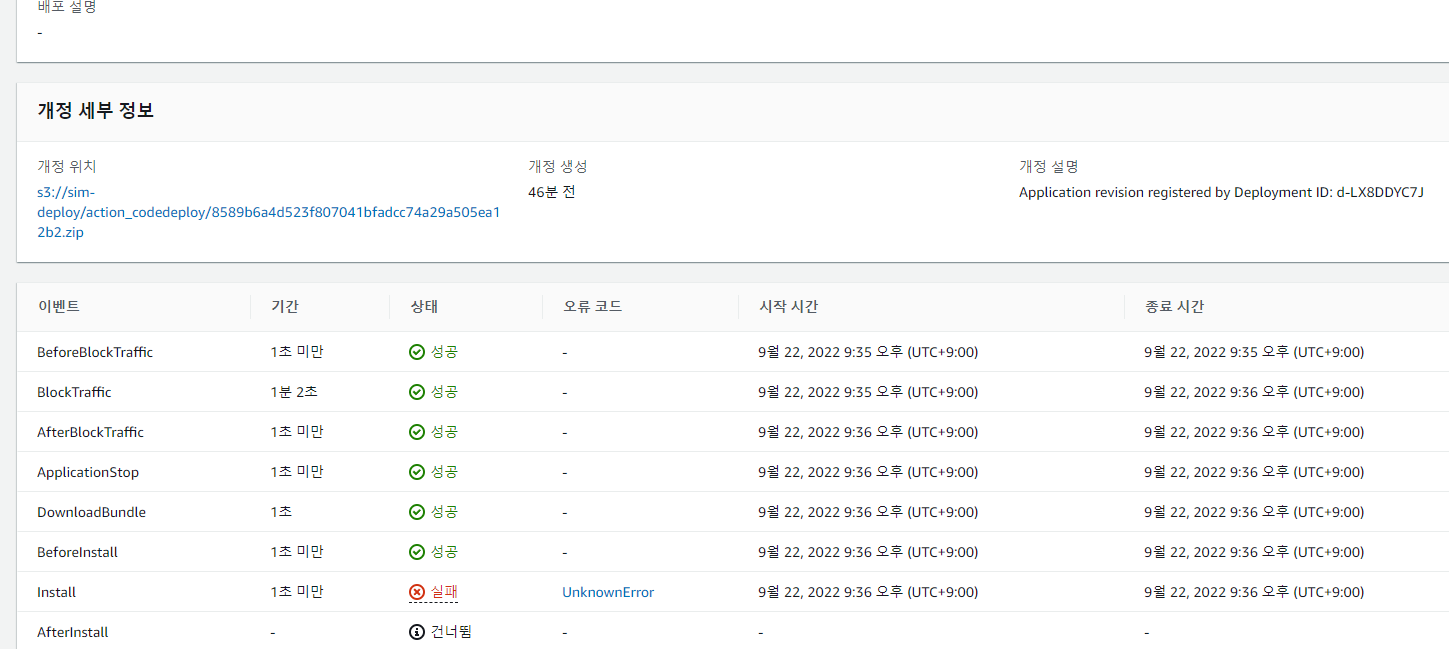Select the BeforeBlockTraffic event name

pyautogui.click(x=94, y=351)
